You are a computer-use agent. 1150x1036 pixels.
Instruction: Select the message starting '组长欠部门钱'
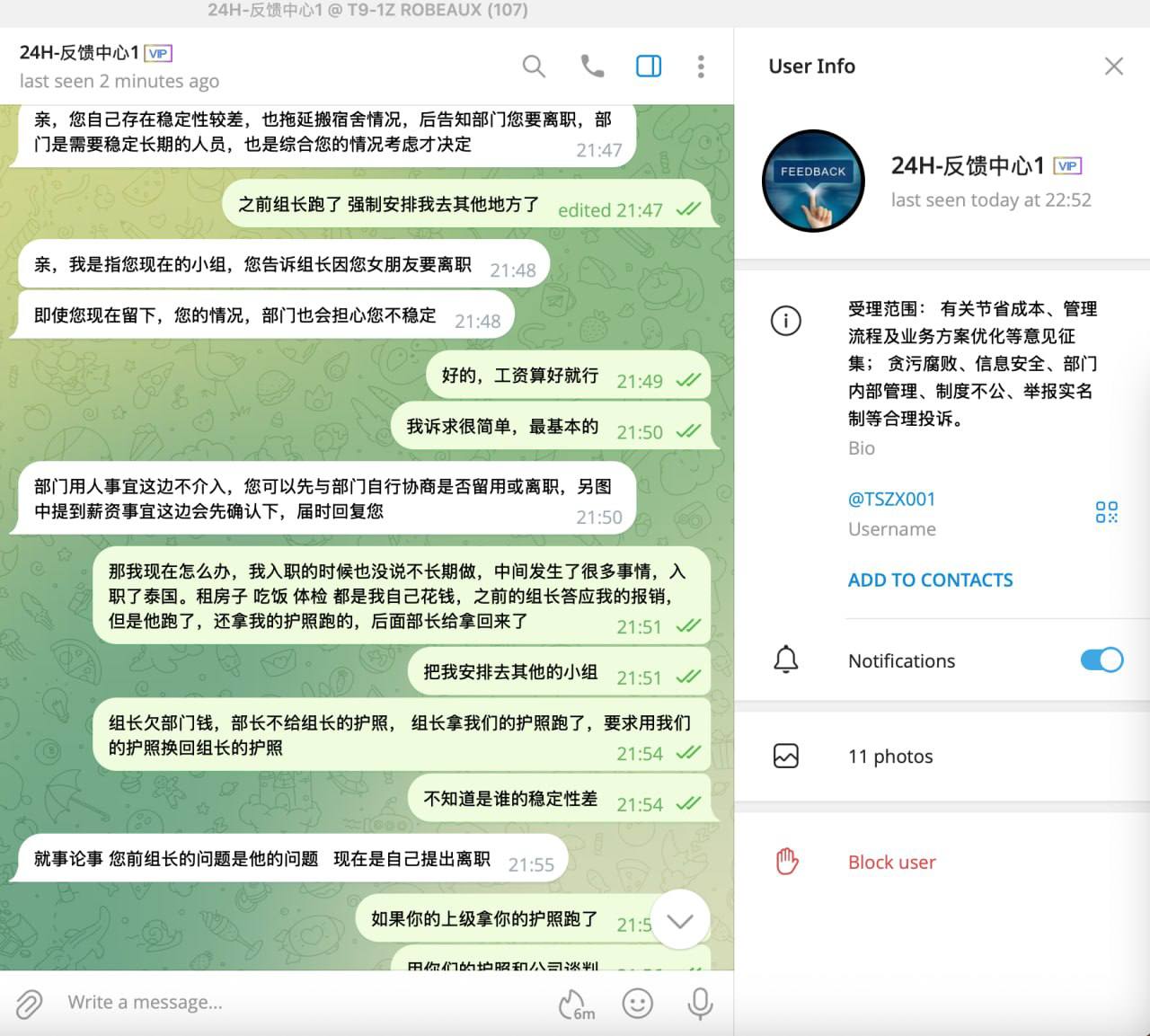402,735
